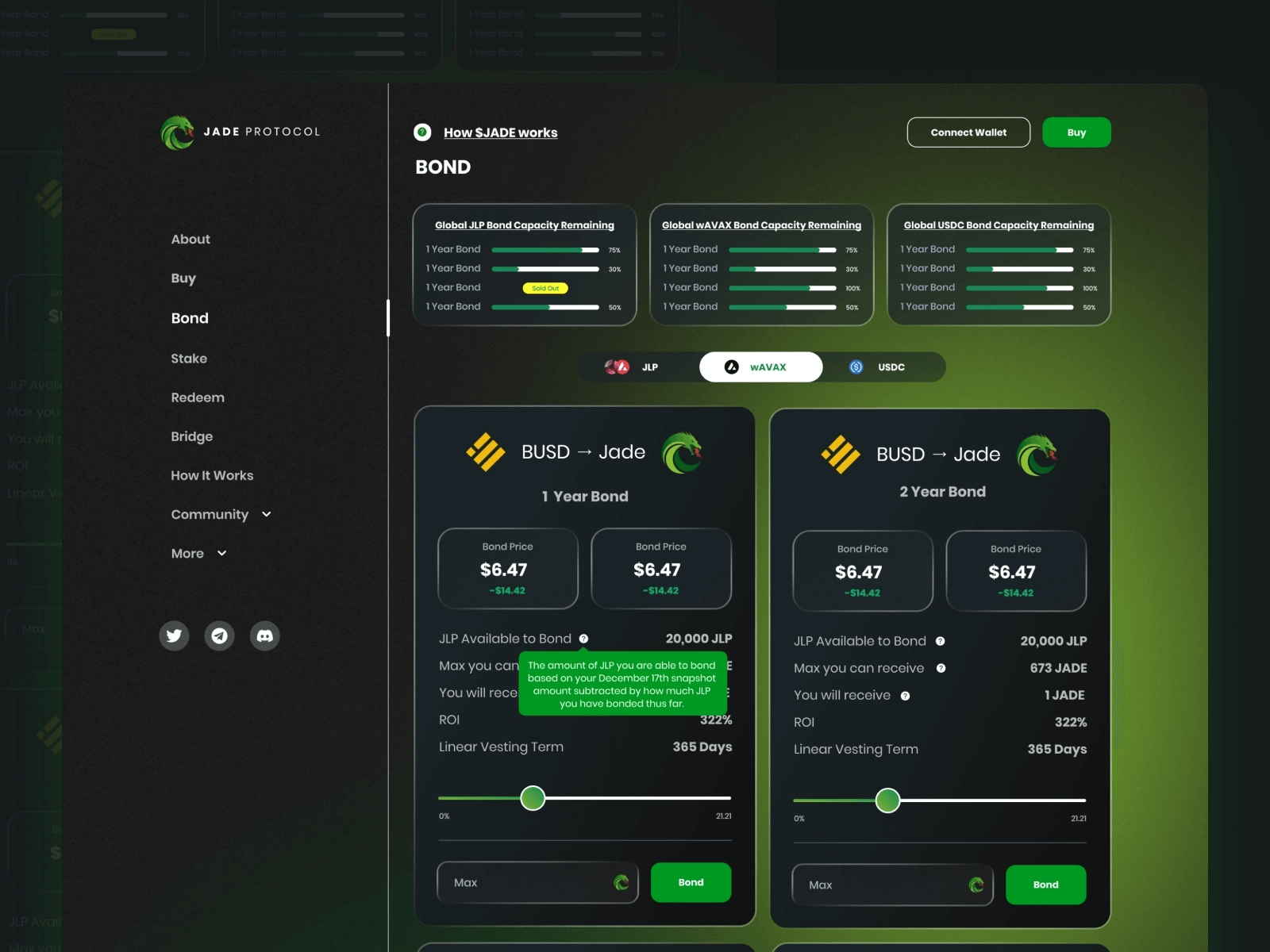Click the Connect Wallet button
Image resolution: width=1270 pixels, height=952 pixels.
click(968, 132)
